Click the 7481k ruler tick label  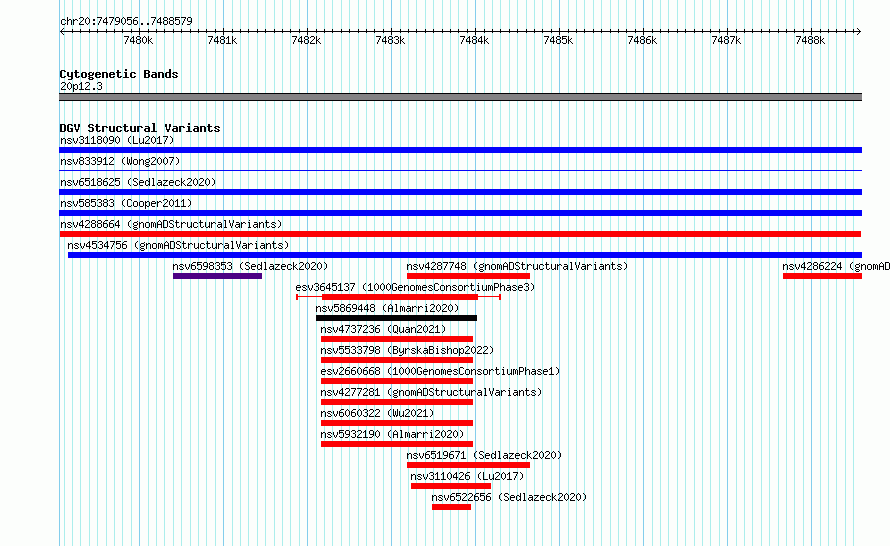[222, 40]
